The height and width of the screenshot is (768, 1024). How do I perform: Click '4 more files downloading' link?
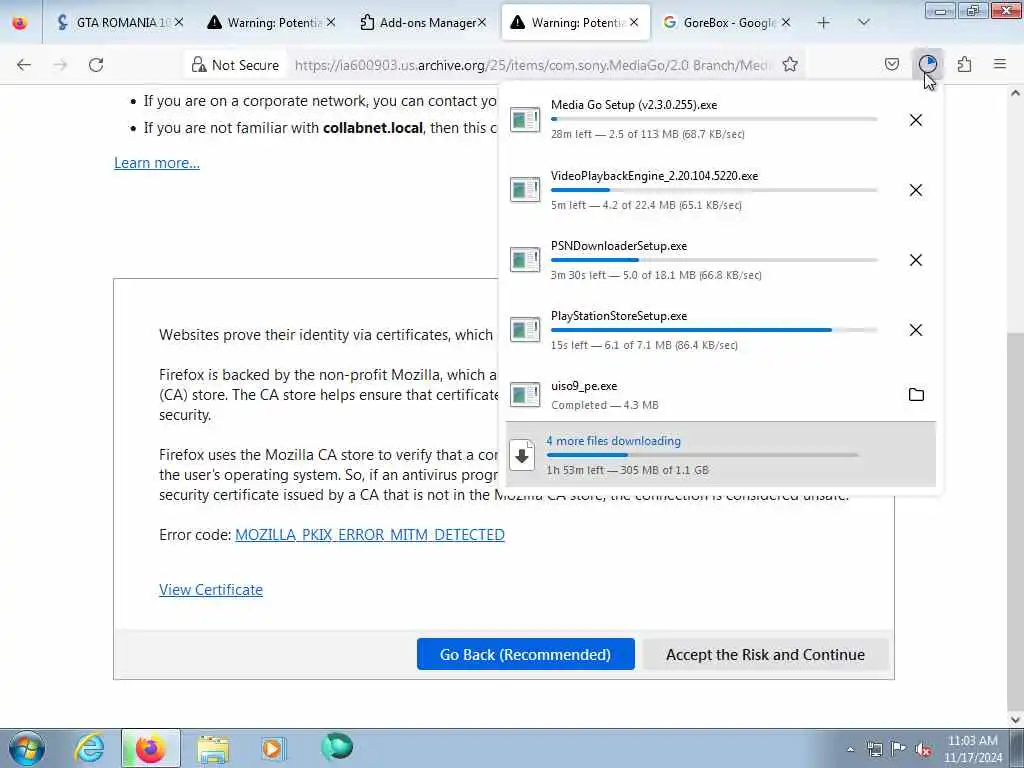click(614, 441)
